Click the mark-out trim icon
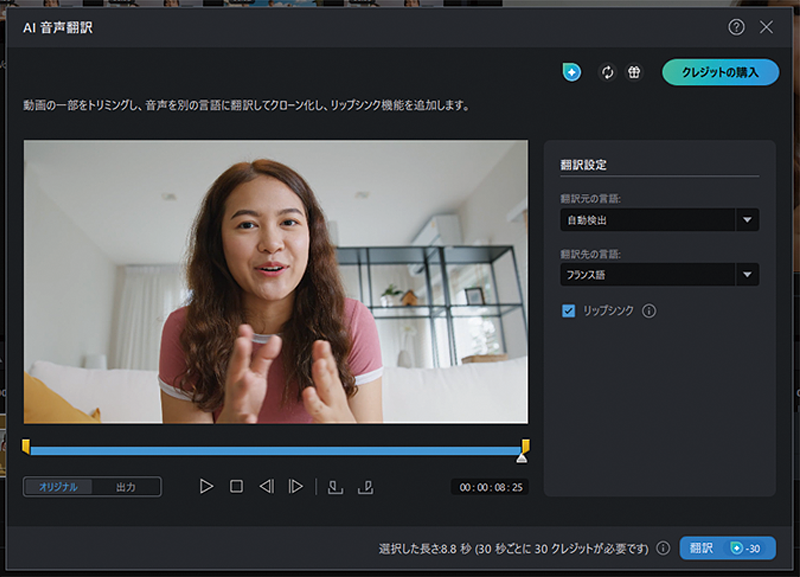The image size is (800, 577). pos(366,486)
